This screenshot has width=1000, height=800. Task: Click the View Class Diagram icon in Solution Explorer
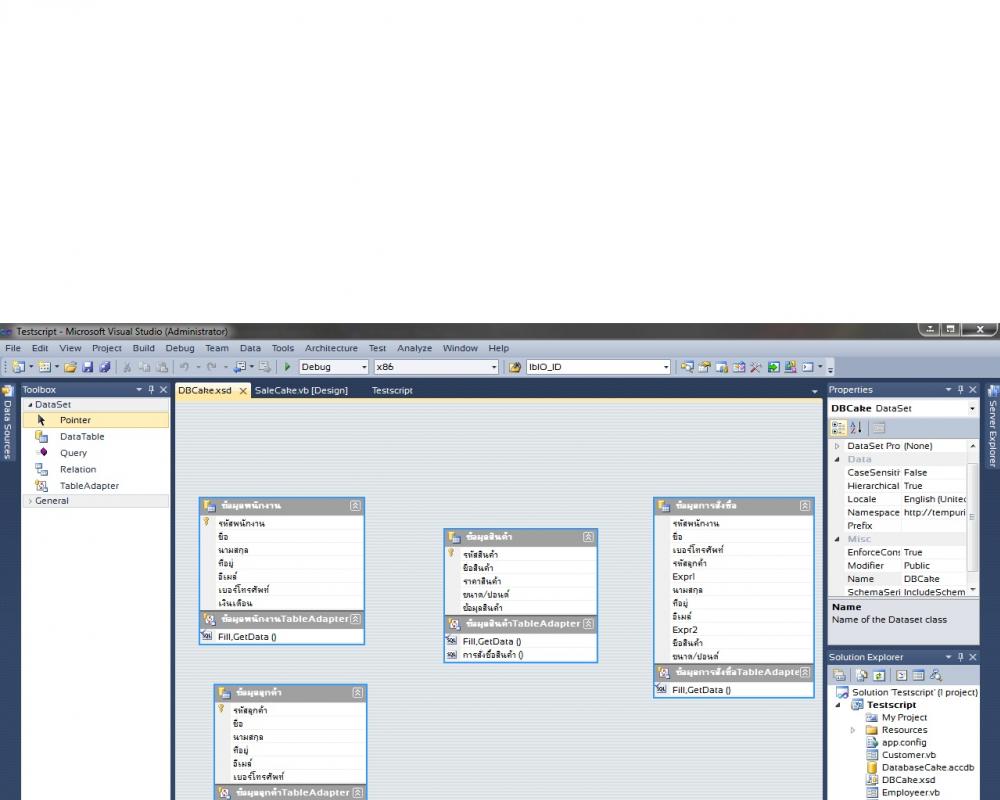click(936, 675)
